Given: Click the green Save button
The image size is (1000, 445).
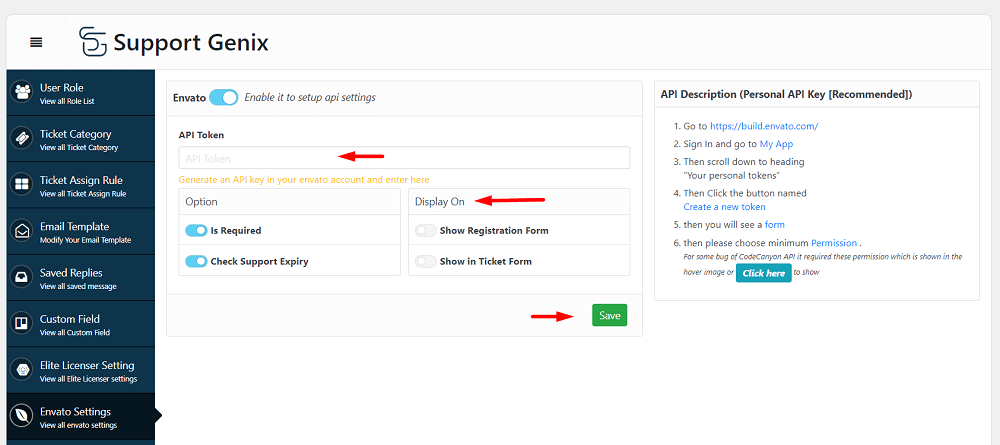Looking at the screenshot, I should pyautogui.click(x=609, y=315).
